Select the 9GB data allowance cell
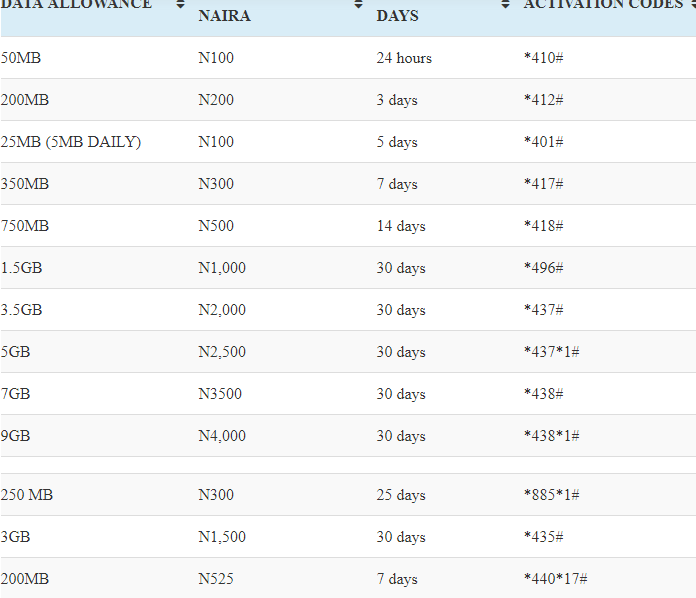This screenshot has height=598, width=696. [x=16, y=436]
